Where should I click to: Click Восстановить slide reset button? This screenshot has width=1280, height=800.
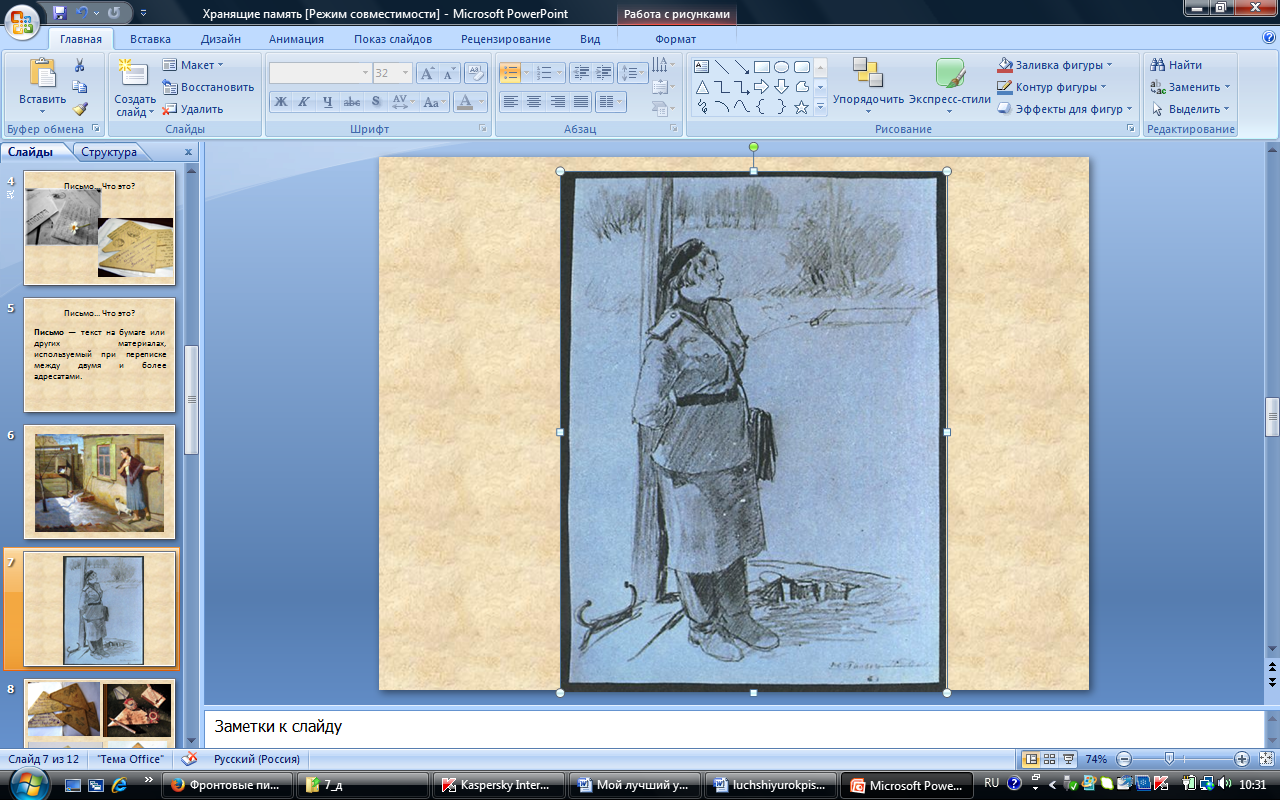[x=209, y=87]
